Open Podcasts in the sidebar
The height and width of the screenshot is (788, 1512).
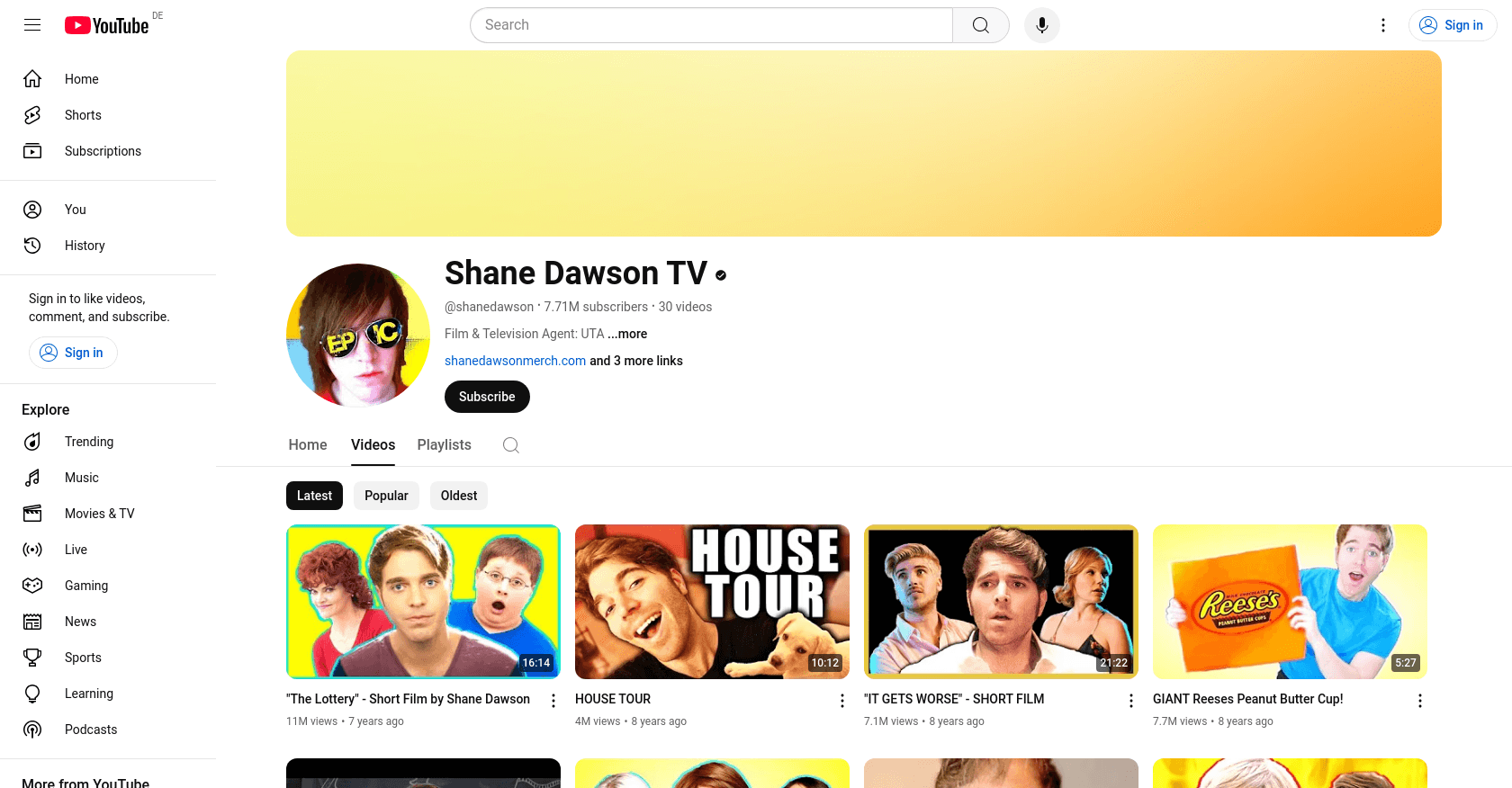coord(90,730)
